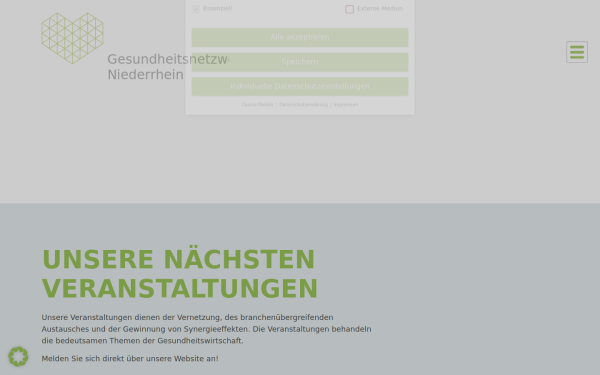Open cookie preferences via green gear badge
The width and height of the screenshot is (600, 375).
(18, 356)
